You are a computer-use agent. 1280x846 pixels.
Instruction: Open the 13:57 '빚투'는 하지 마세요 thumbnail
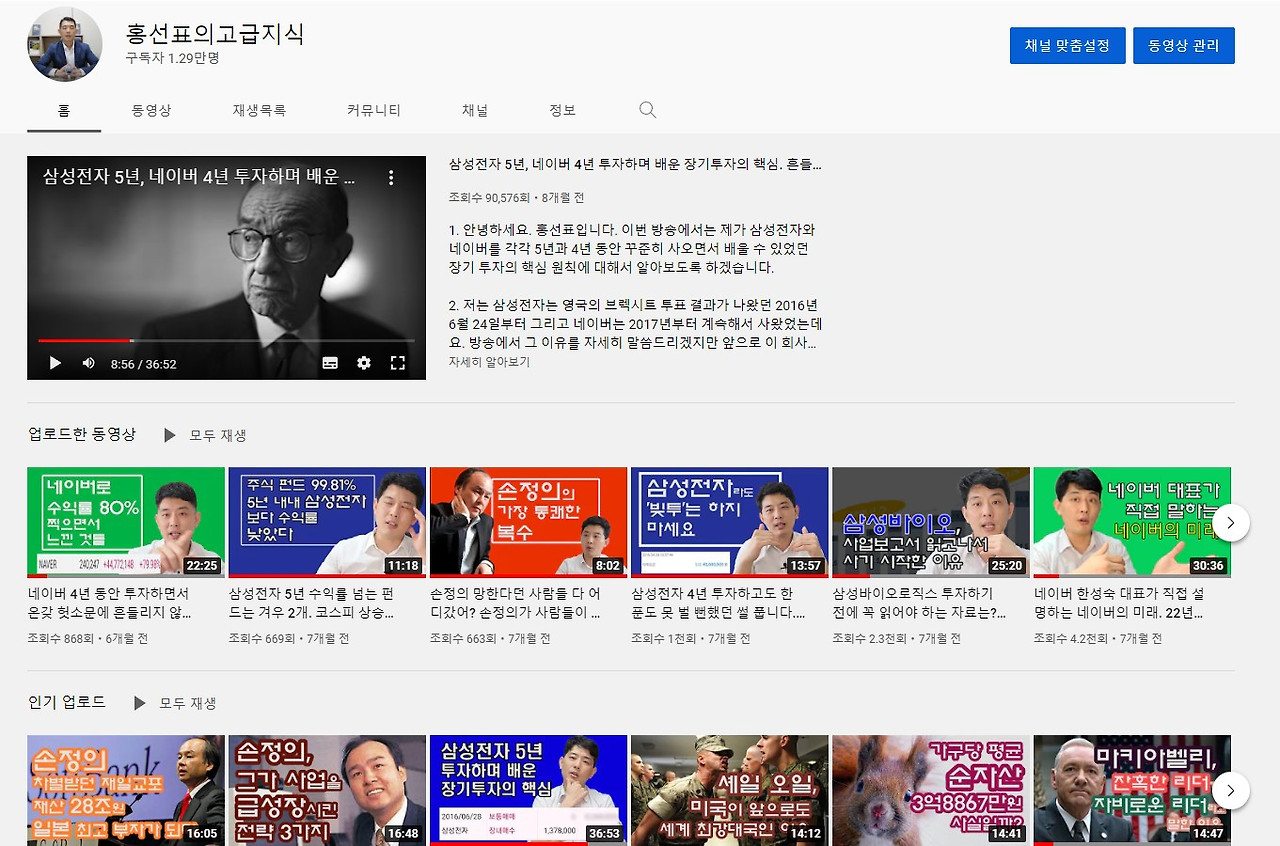730,522
